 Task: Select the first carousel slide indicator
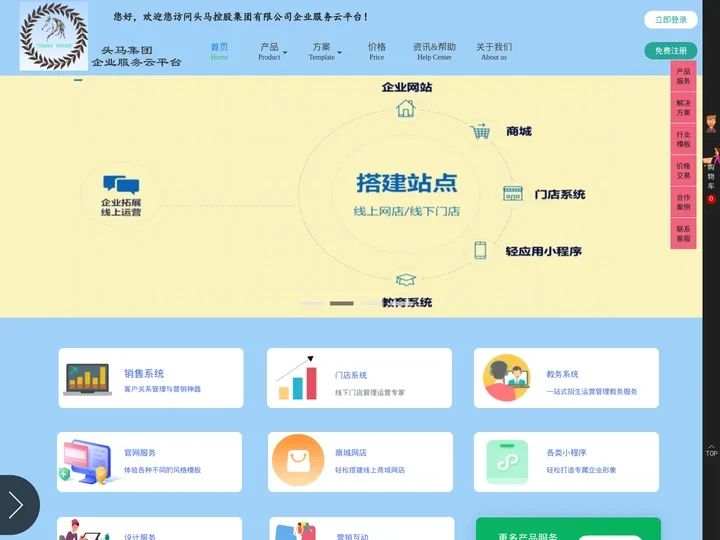[x=312, y=303]
